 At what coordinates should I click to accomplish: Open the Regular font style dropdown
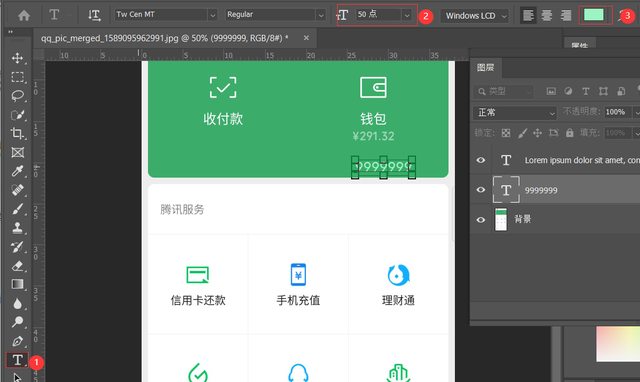click(321, 16)
